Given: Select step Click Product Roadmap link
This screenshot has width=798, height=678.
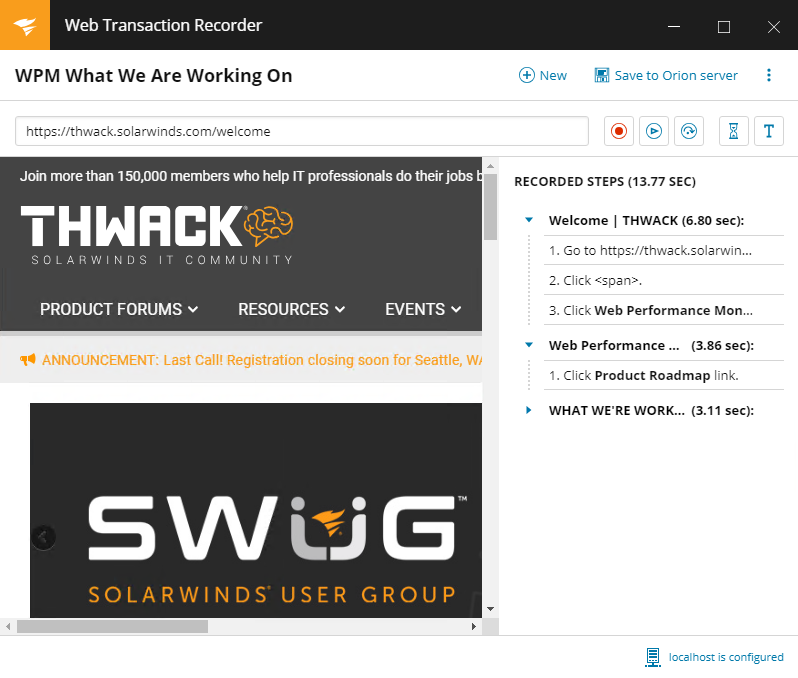Looking at the screenshot, I should (664, 375).
